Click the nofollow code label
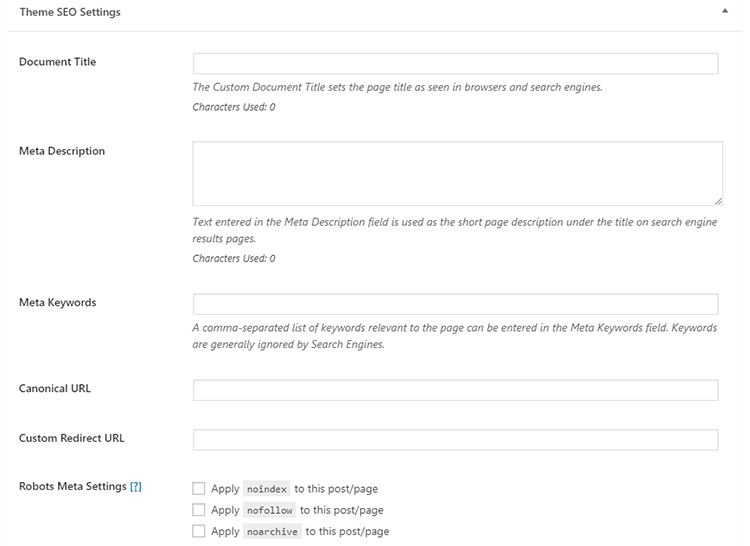The image size is (750, 546). [269, 511]
